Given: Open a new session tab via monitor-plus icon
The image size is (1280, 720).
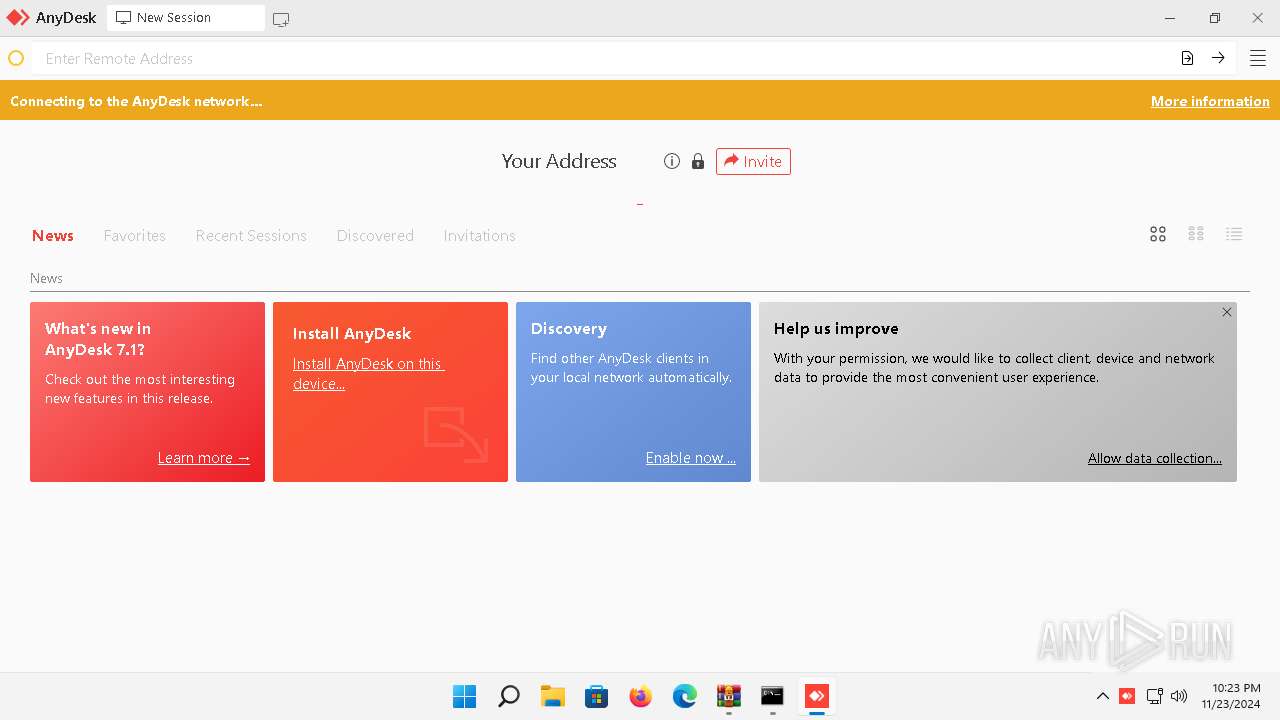Looking at the screenshot, I should pos(281,19).
